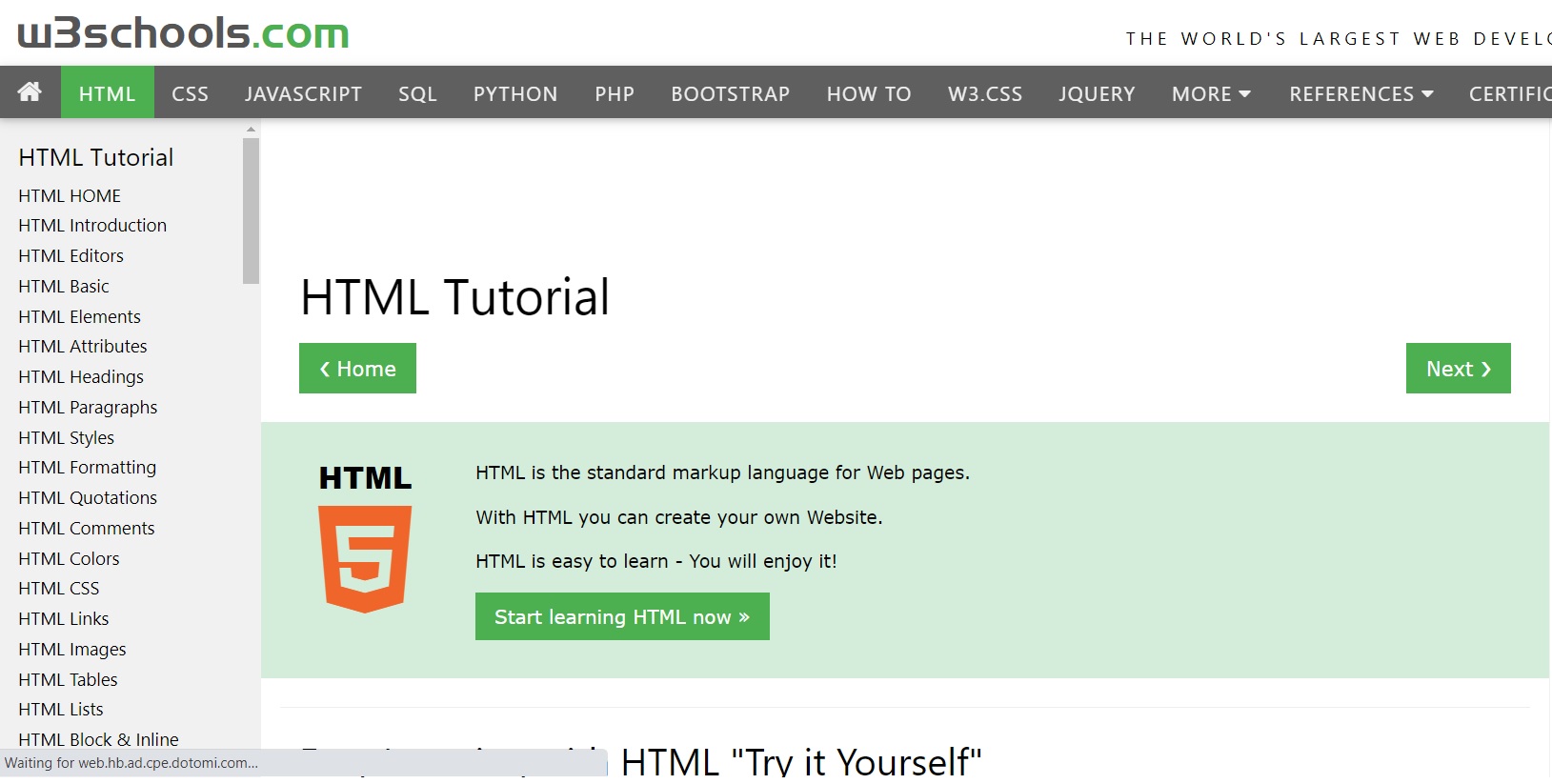Screen dimensions: 1552x784
Task: Select HTML Colors lesson
Action: (x=69, y=559)
